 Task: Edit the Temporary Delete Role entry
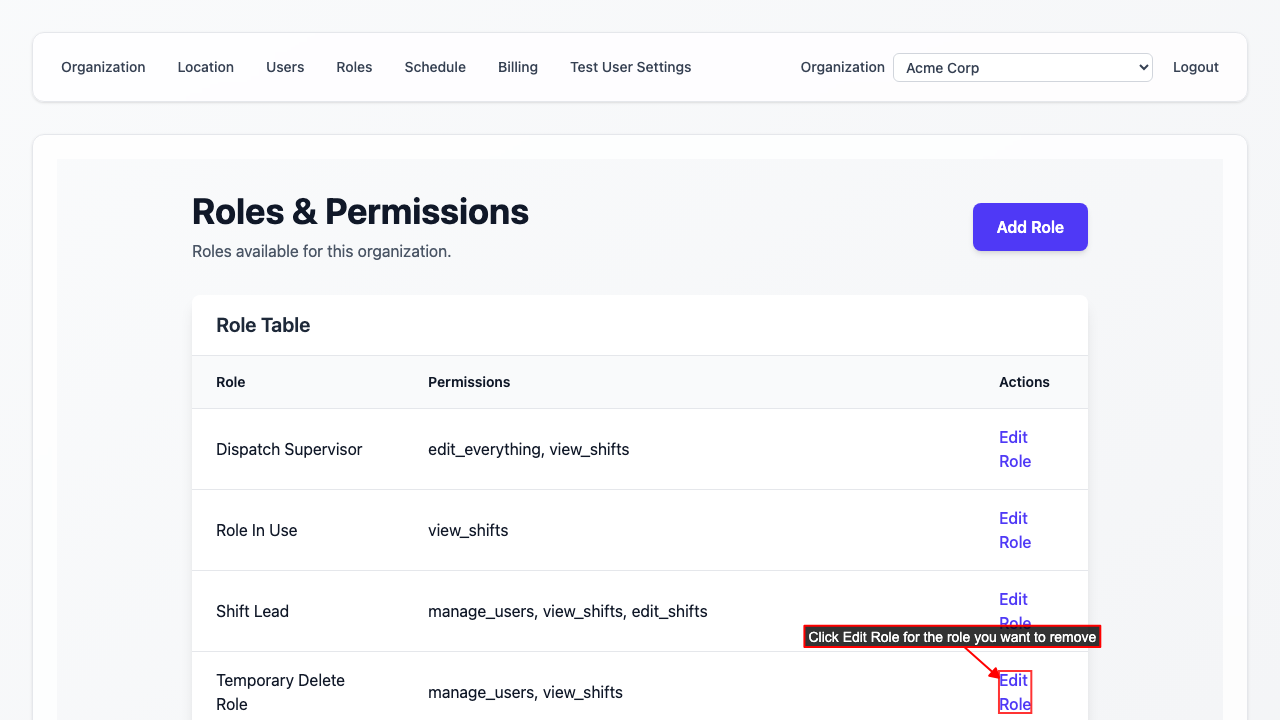pyautogui.click(x=1014, y=692)
